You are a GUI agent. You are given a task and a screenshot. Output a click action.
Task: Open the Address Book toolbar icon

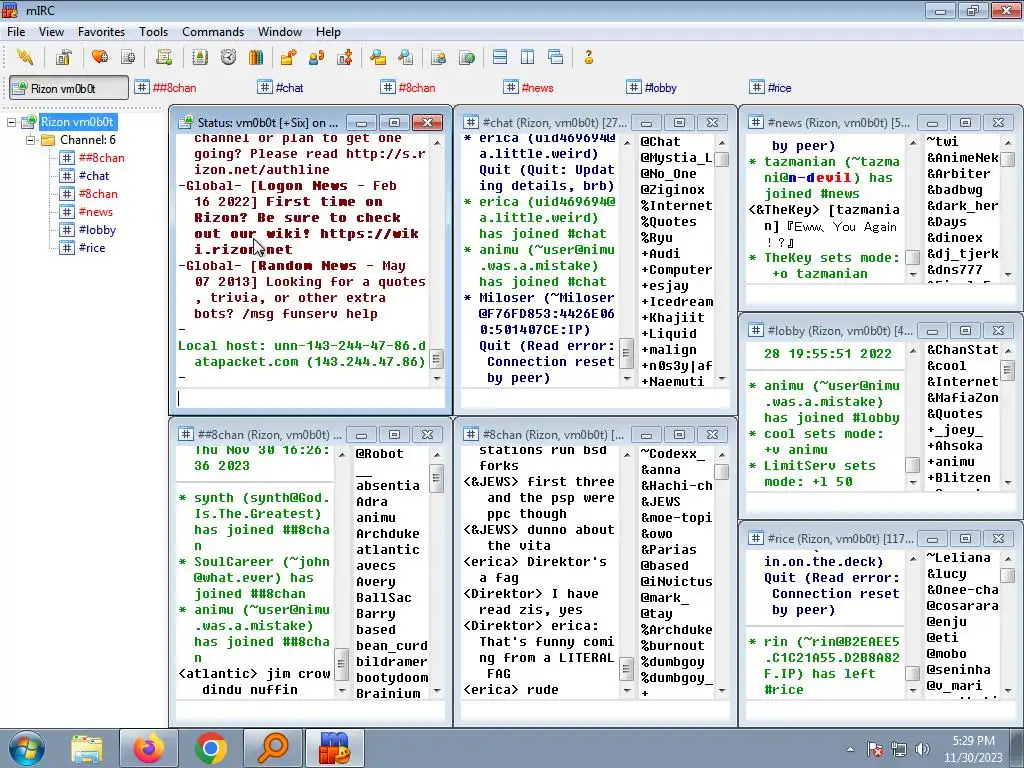[200, 57]
